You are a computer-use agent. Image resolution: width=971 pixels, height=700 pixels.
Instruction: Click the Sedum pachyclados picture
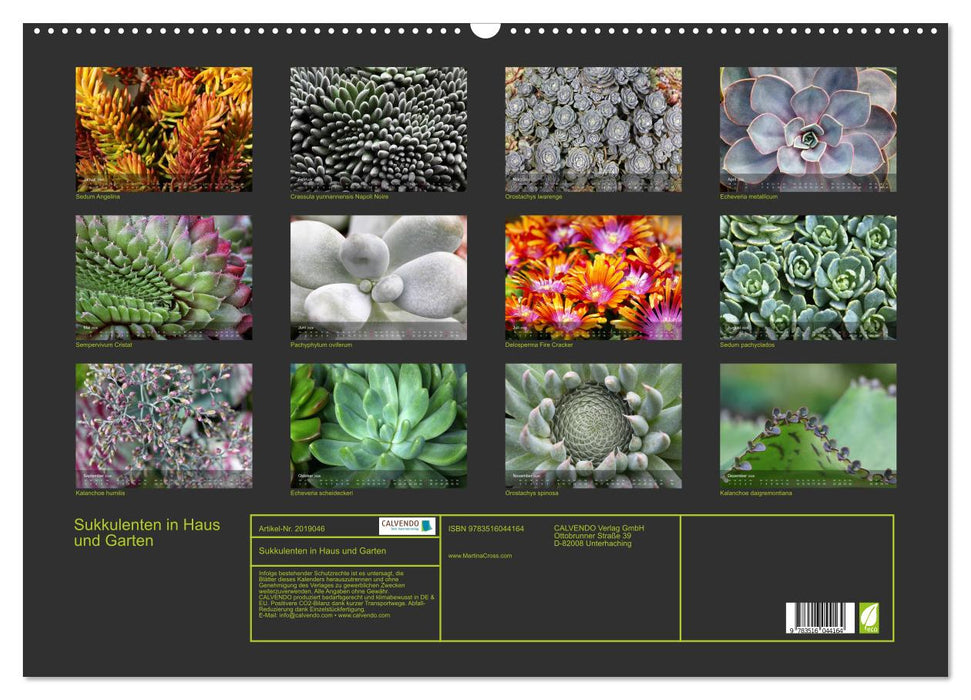pos(808,277)
